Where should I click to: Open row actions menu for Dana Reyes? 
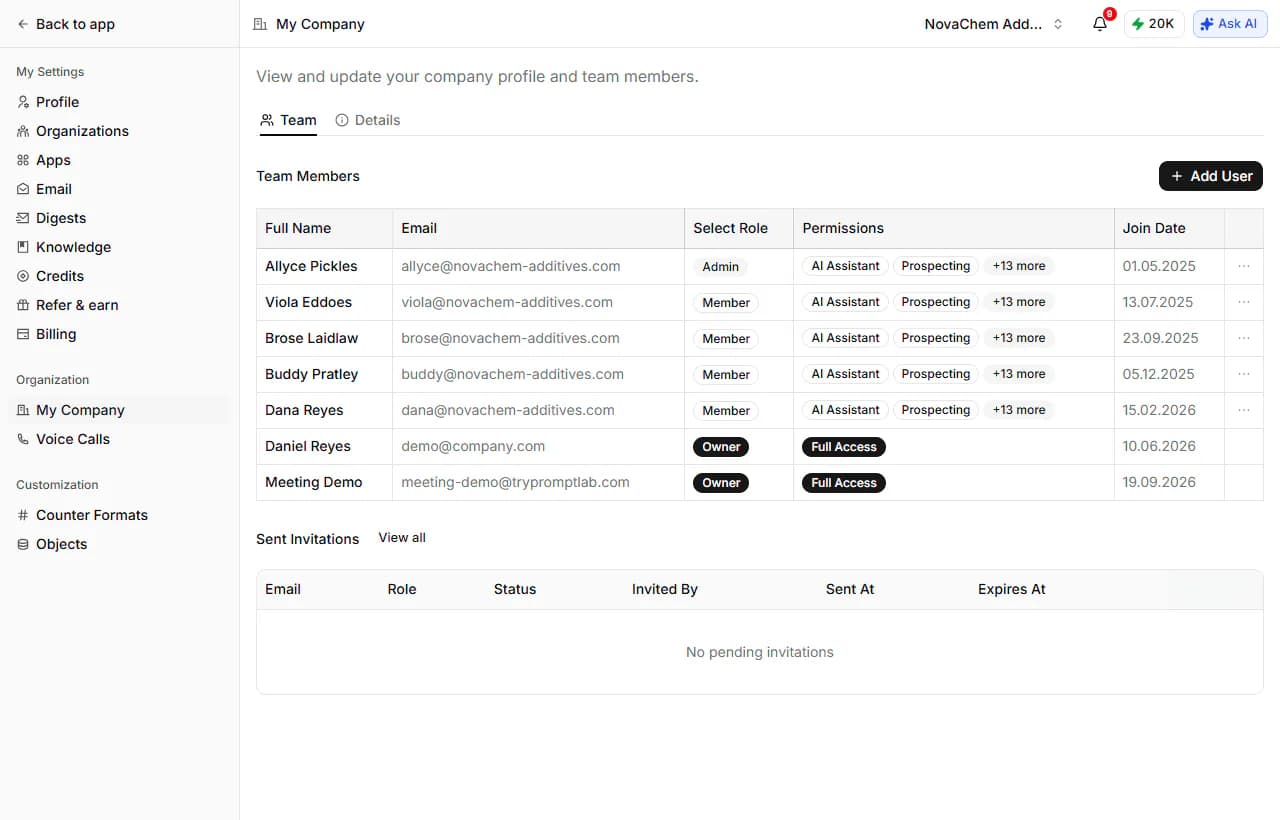(1244, 410)
